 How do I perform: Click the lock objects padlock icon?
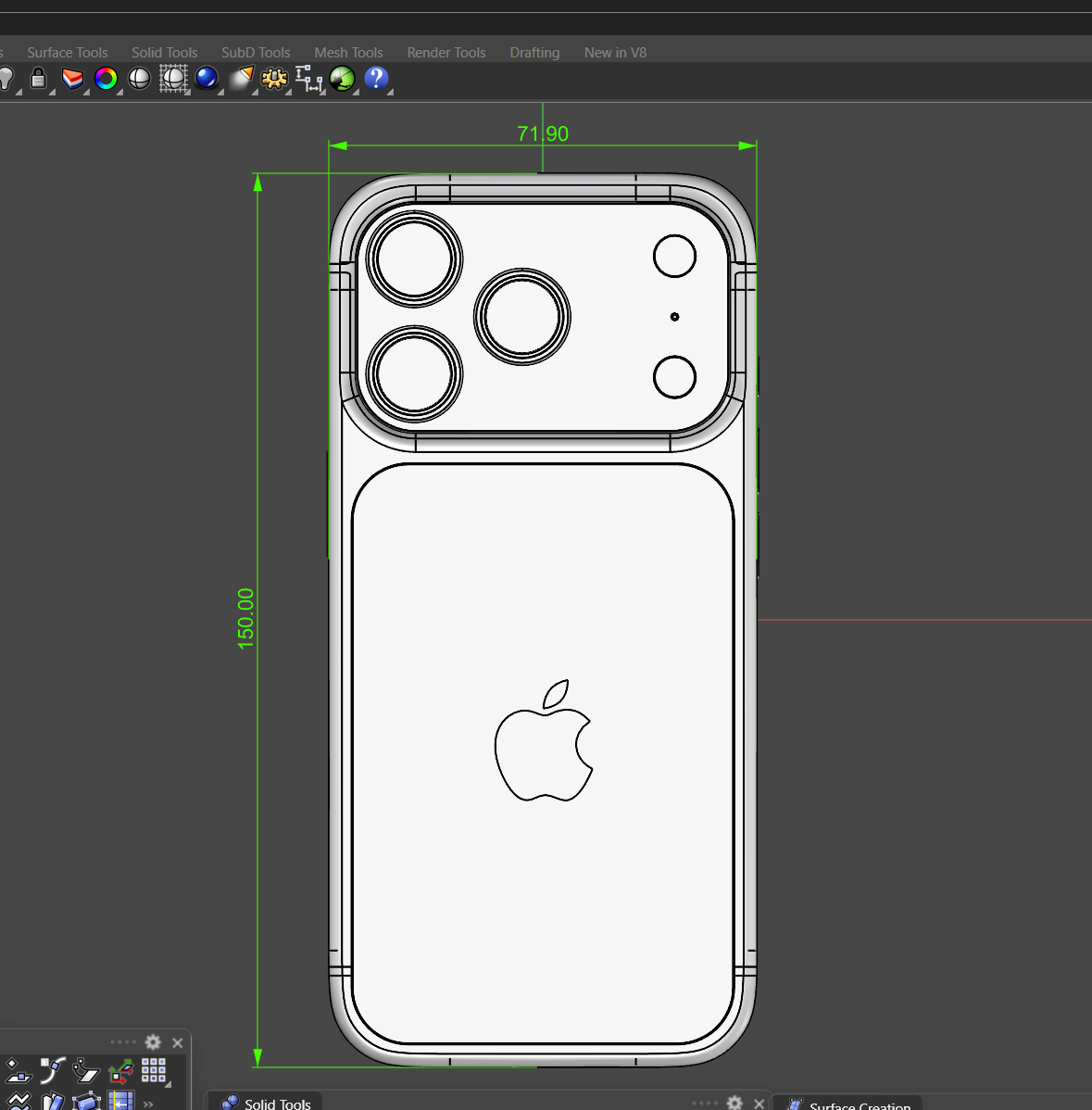coord(38,79)
